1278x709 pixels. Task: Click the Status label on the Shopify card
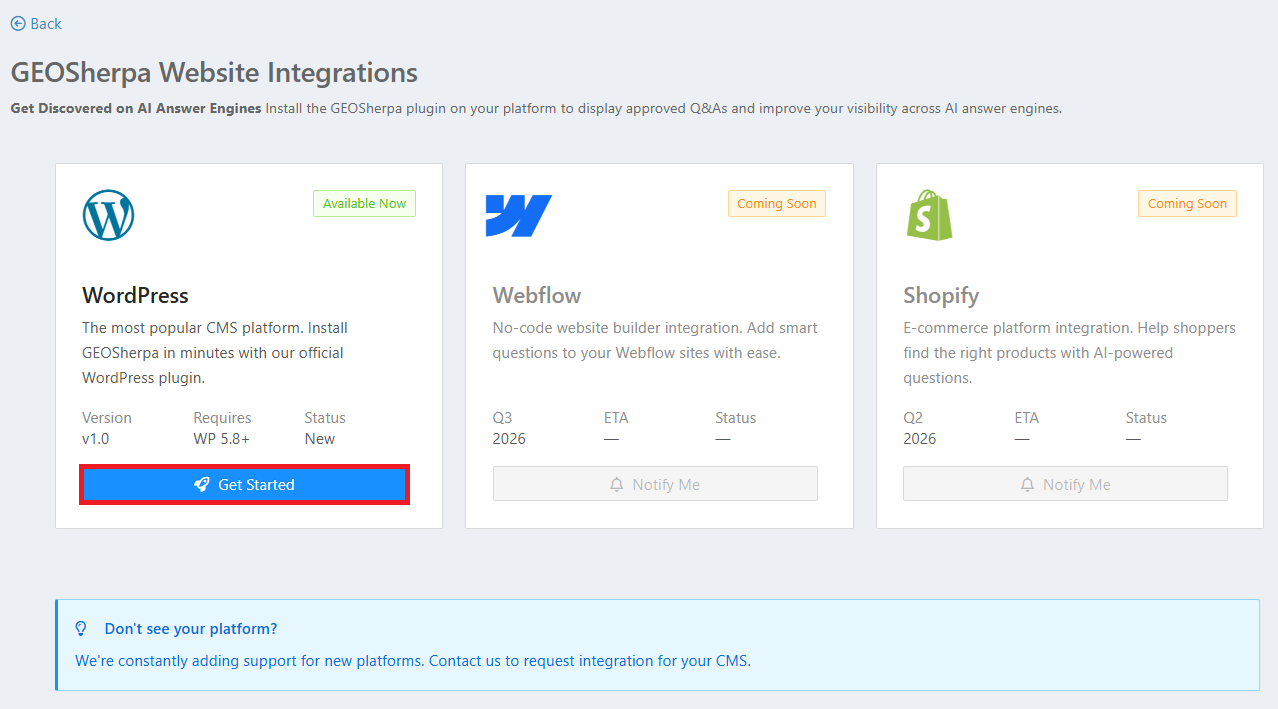pos(1146,418)
